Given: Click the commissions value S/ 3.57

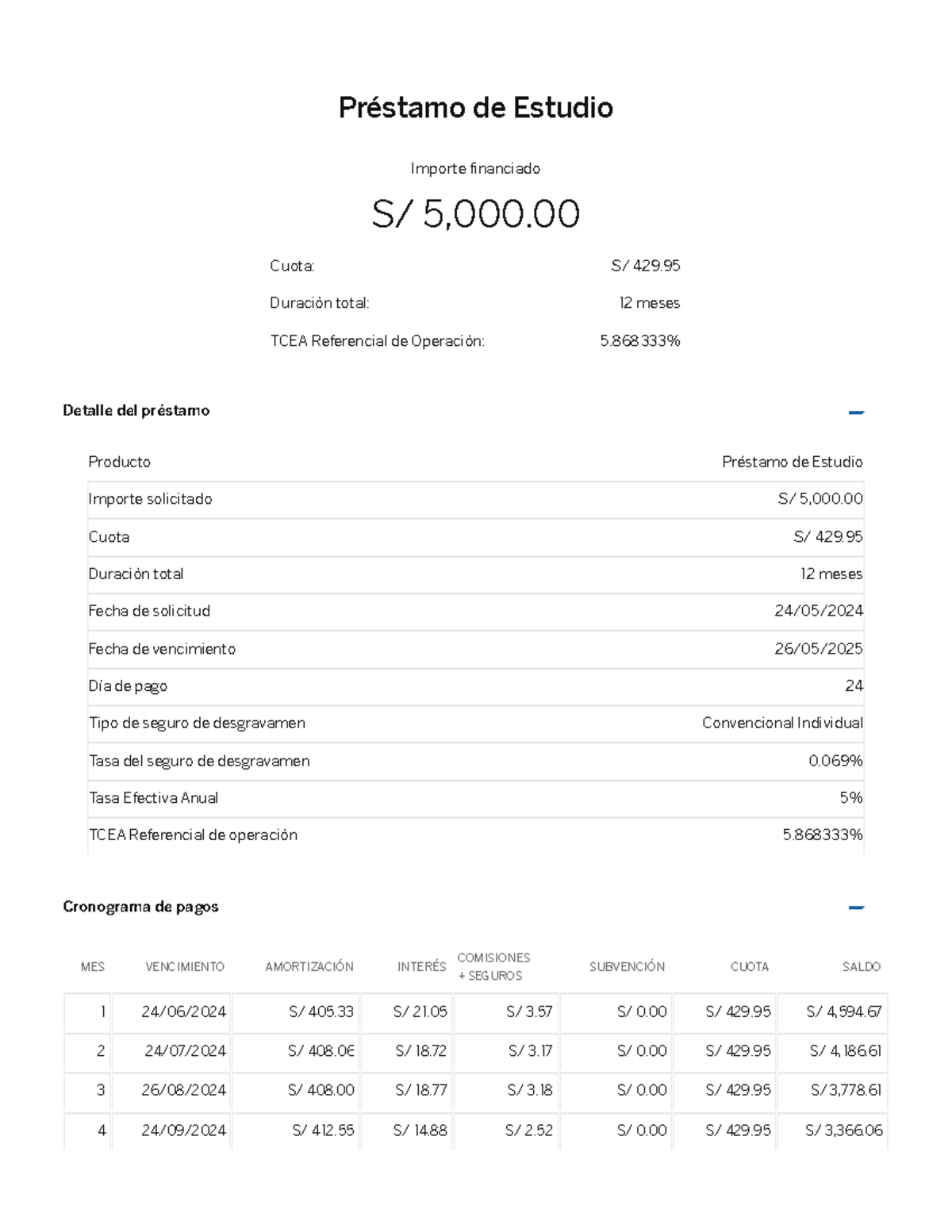Looking at the screenshot, I should (x=529, y=1012).
